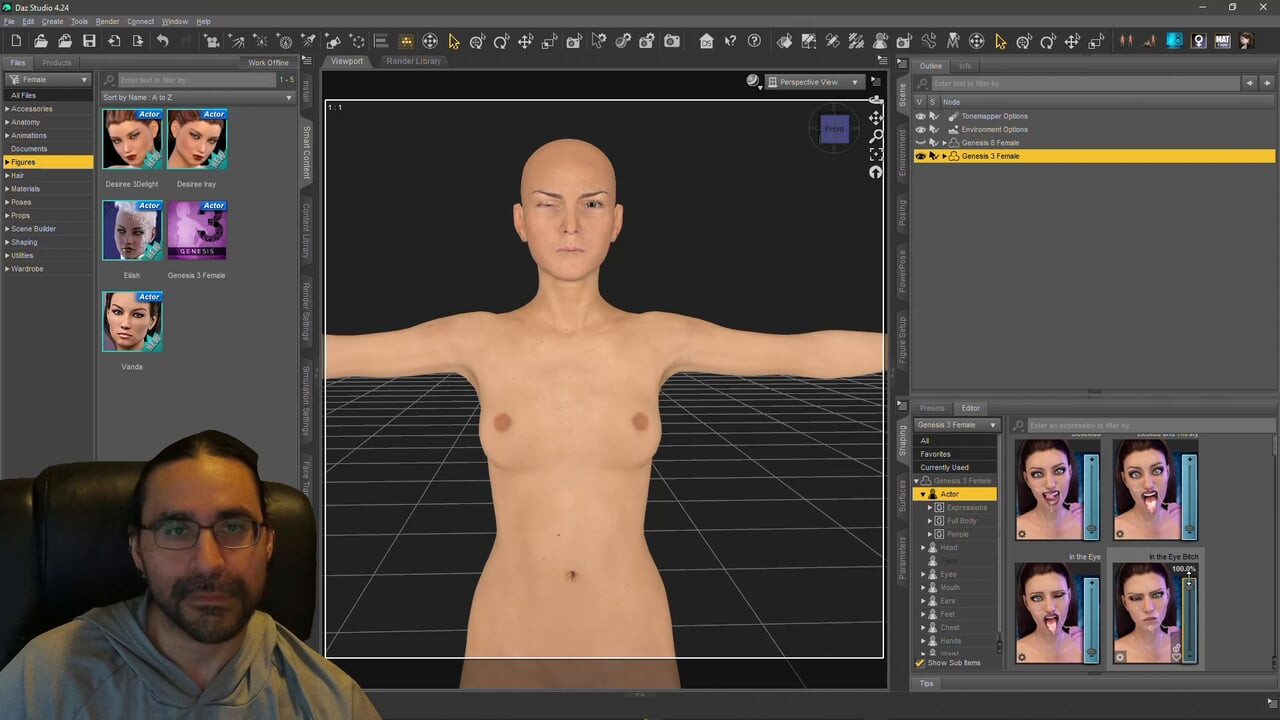Open Genesis 3 Female dropdown in Shaping editor
The width and height of the screenshot is (1280, 720).
coord(957,425)
